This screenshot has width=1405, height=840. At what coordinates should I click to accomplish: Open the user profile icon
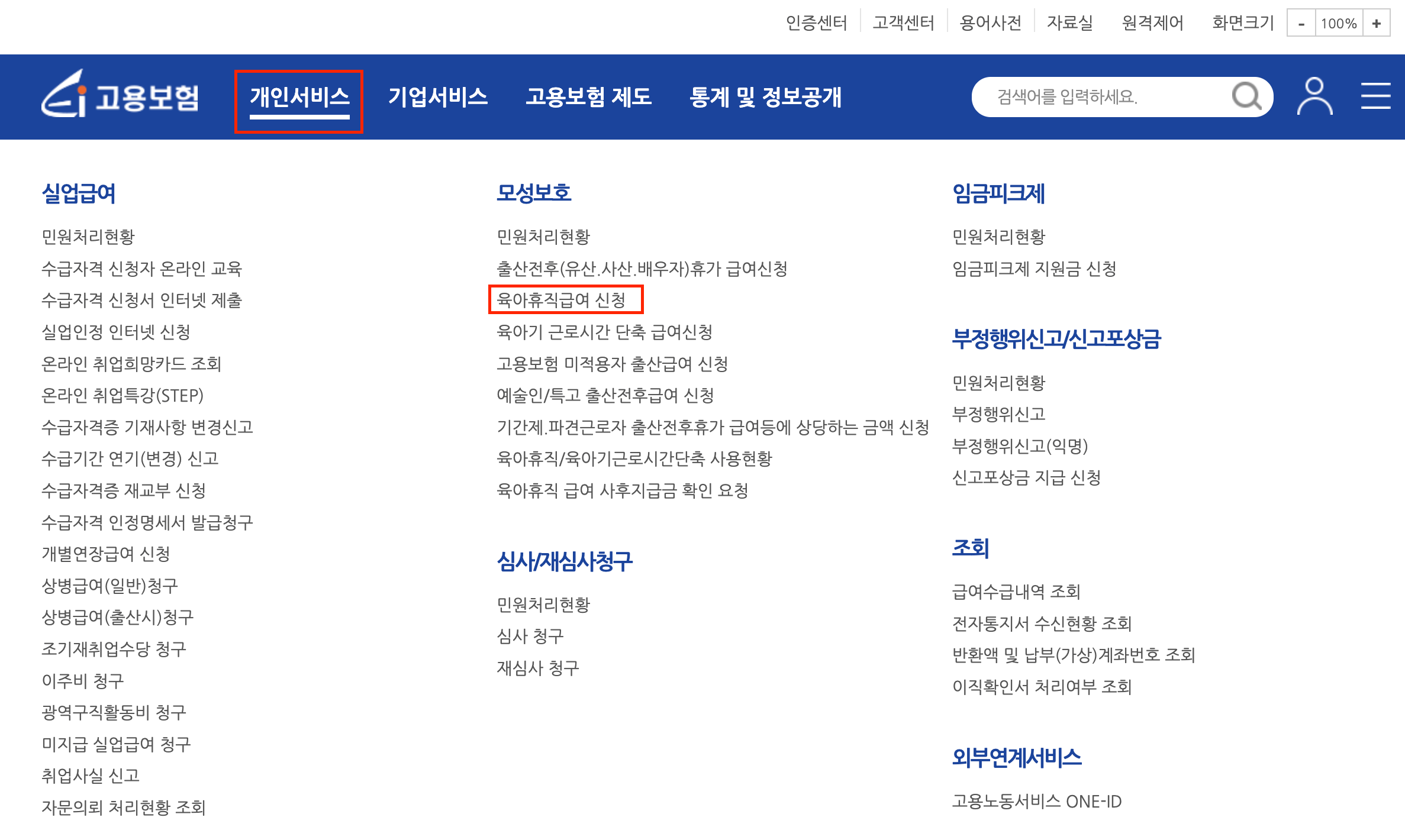tap(1314, 96)
